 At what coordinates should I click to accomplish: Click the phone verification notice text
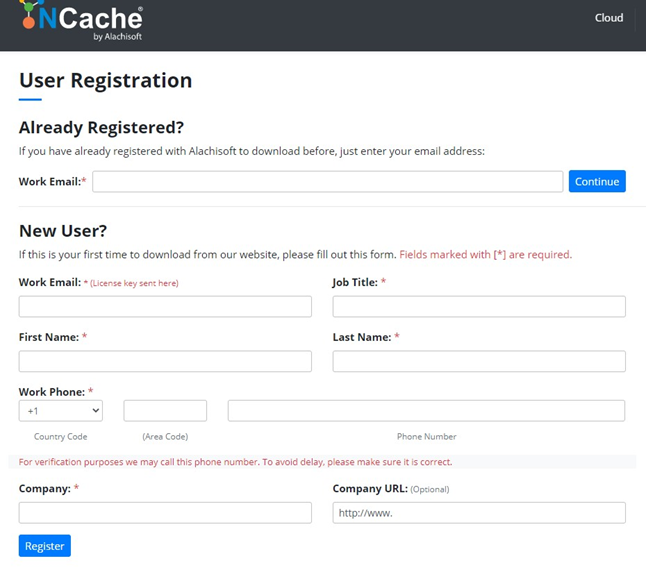(235, 462)
